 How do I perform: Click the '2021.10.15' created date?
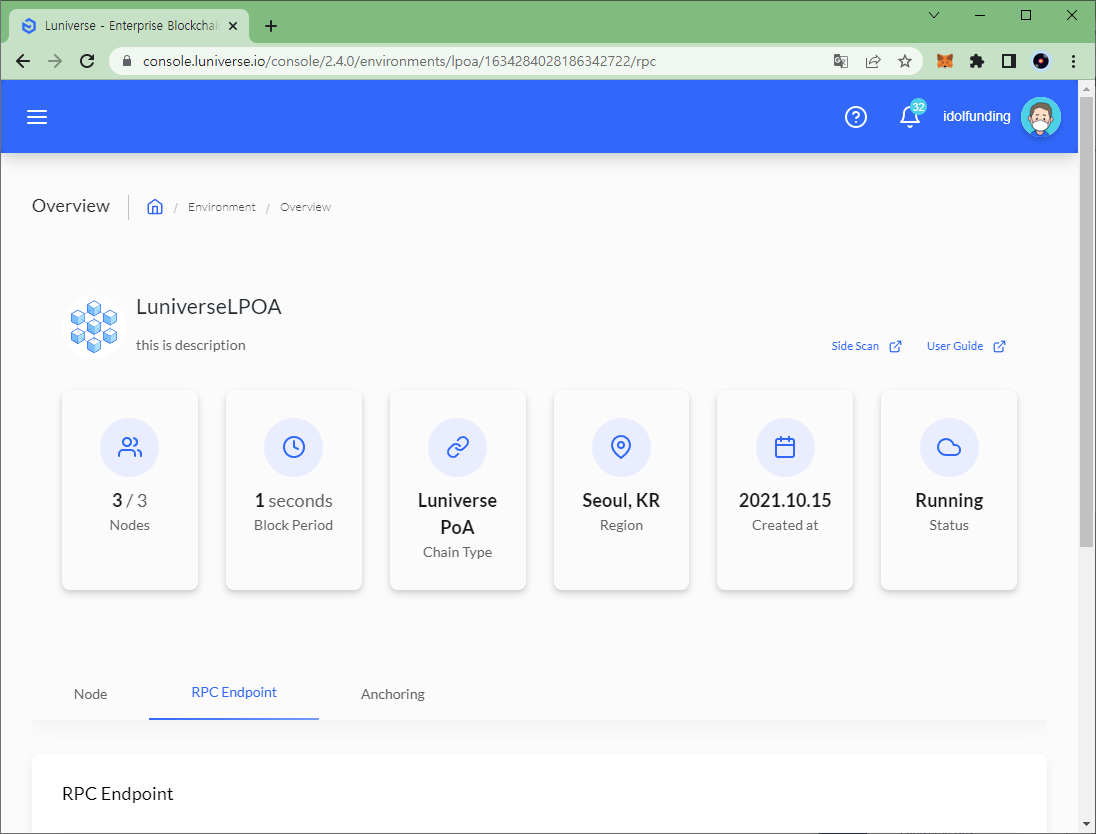(785, 501)
